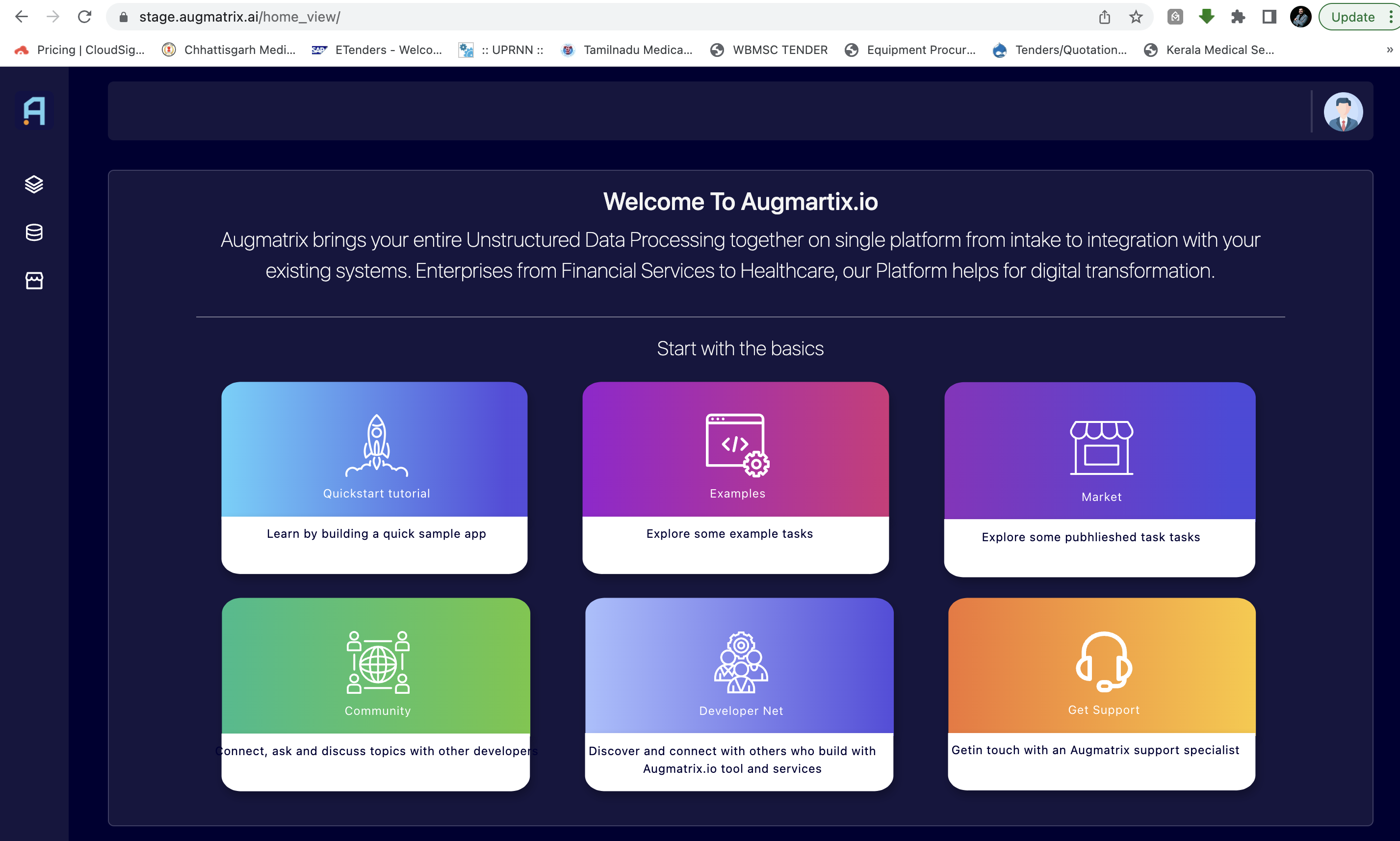Open the Chrome three-dot menu
Viewport: 1400px width, 841px height.
pos(1392,16)
